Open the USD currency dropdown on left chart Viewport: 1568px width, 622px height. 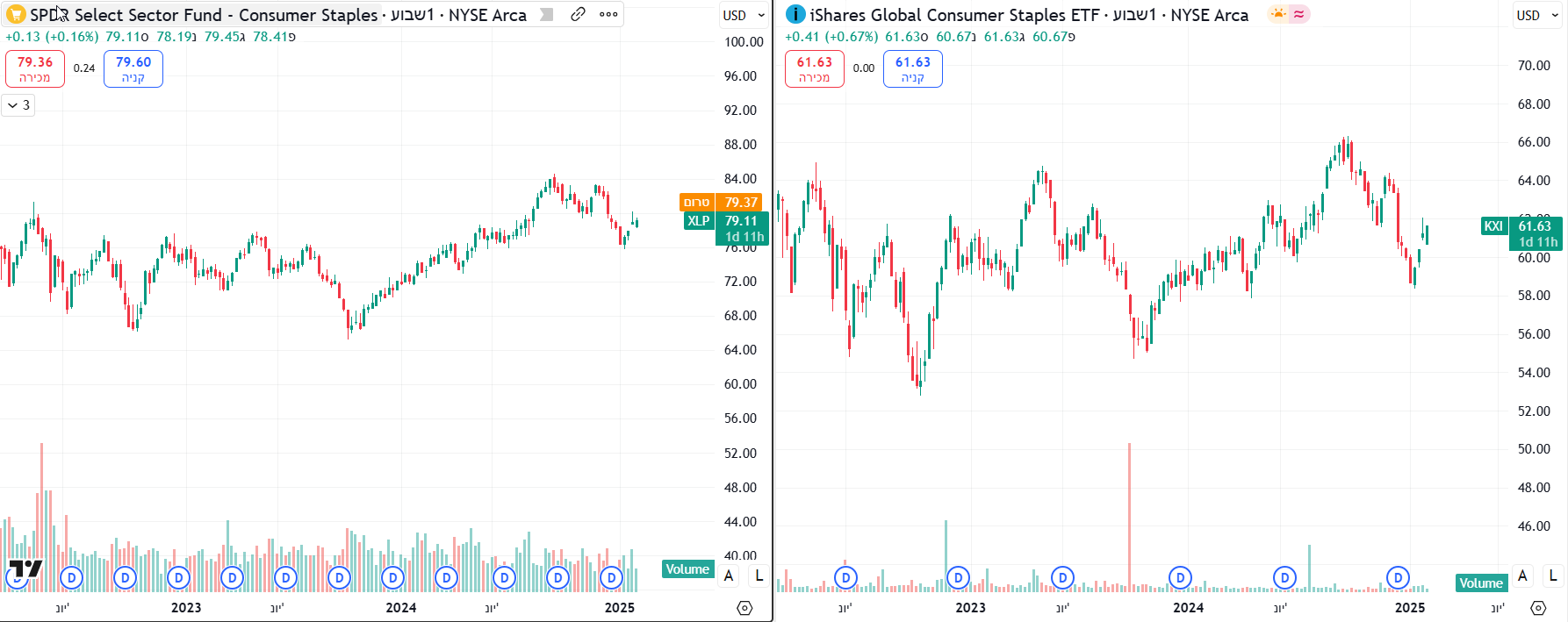[744, 15]
